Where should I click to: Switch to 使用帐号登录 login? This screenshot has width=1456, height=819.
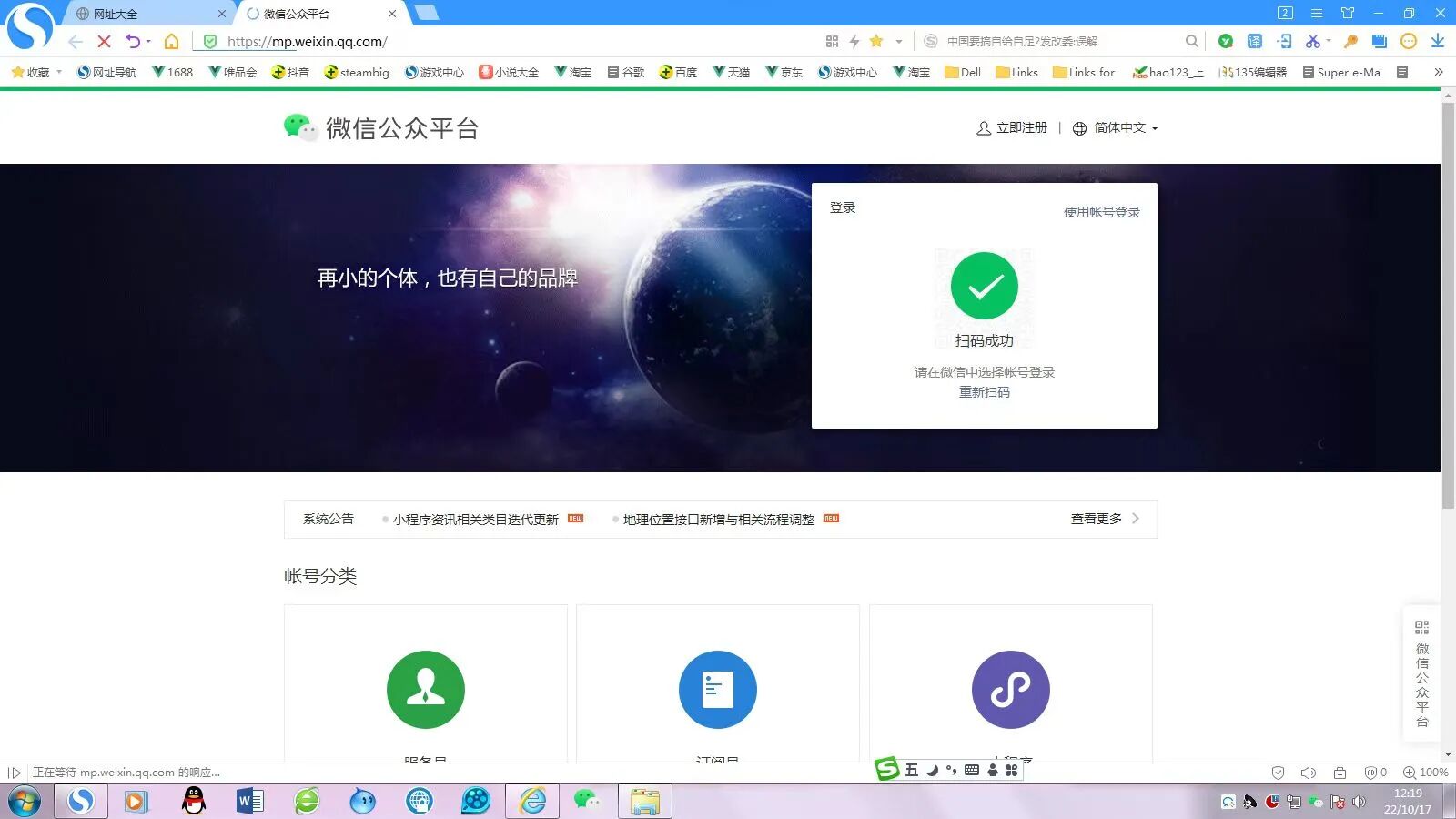(1102, 212)
